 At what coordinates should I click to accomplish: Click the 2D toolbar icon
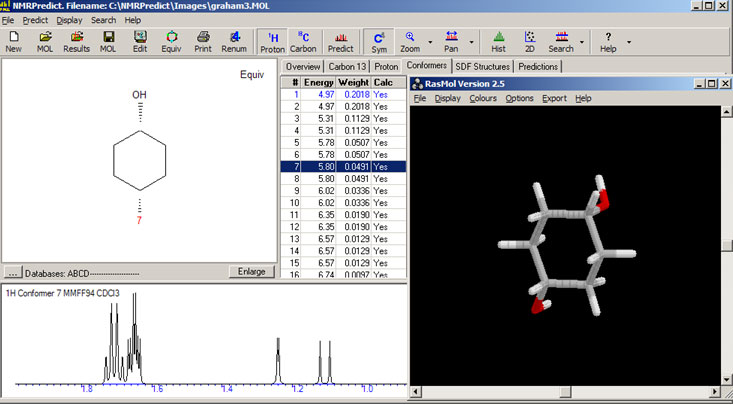coord(529,40)
